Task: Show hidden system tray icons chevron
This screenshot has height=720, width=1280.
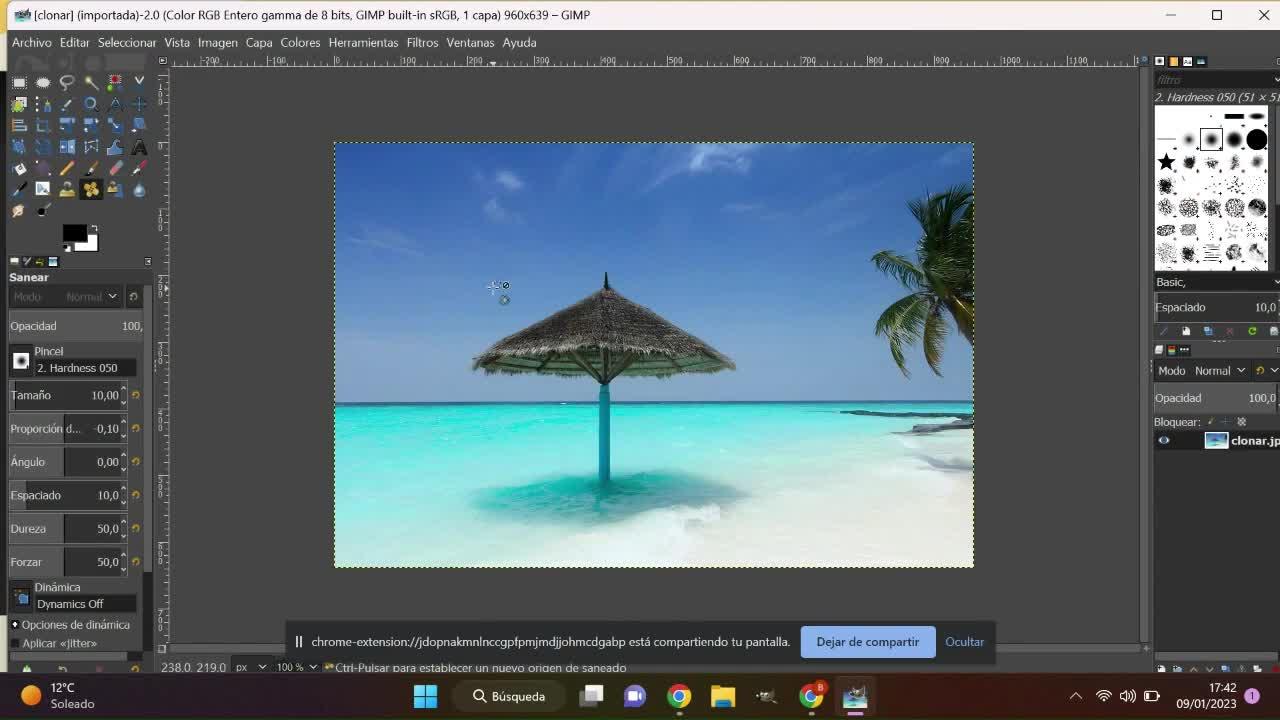Action: (x=1076, y=696)
